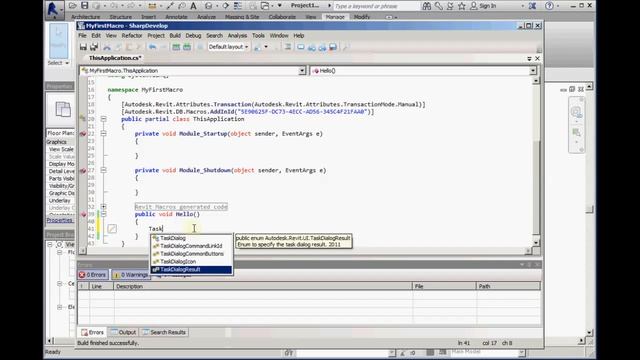Switch to the Search Results tab
640x360 pixels.
point(164,332)
